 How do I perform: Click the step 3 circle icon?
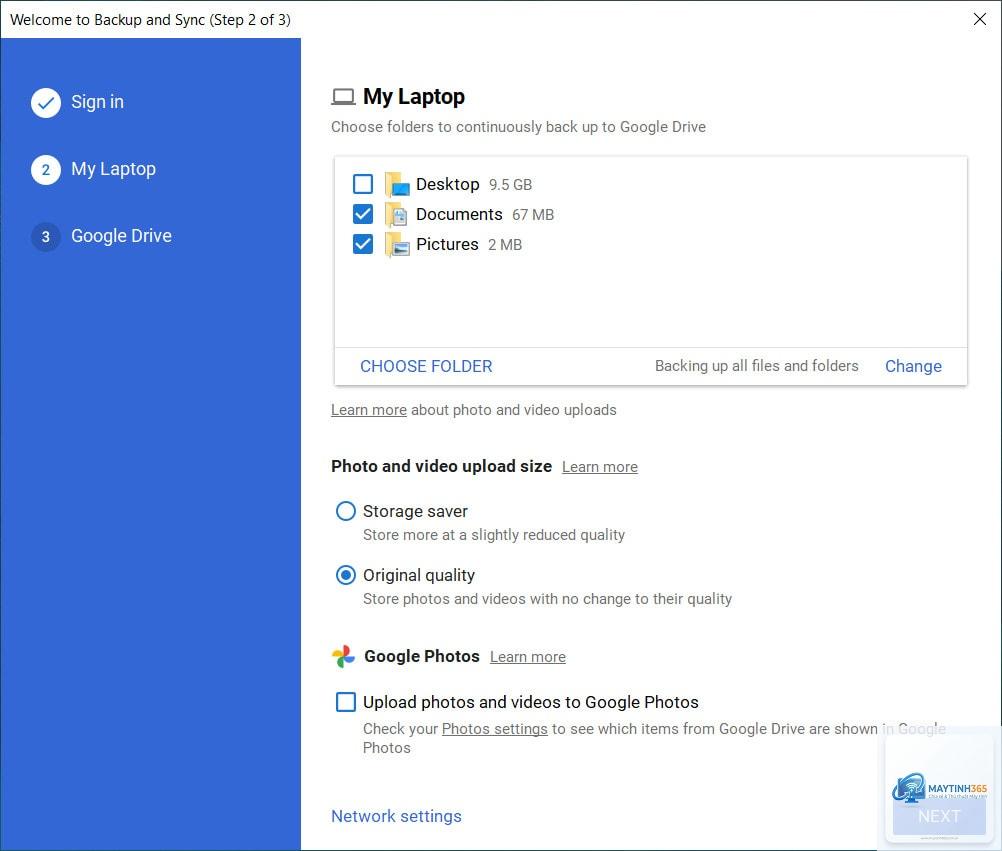point(46,236)
